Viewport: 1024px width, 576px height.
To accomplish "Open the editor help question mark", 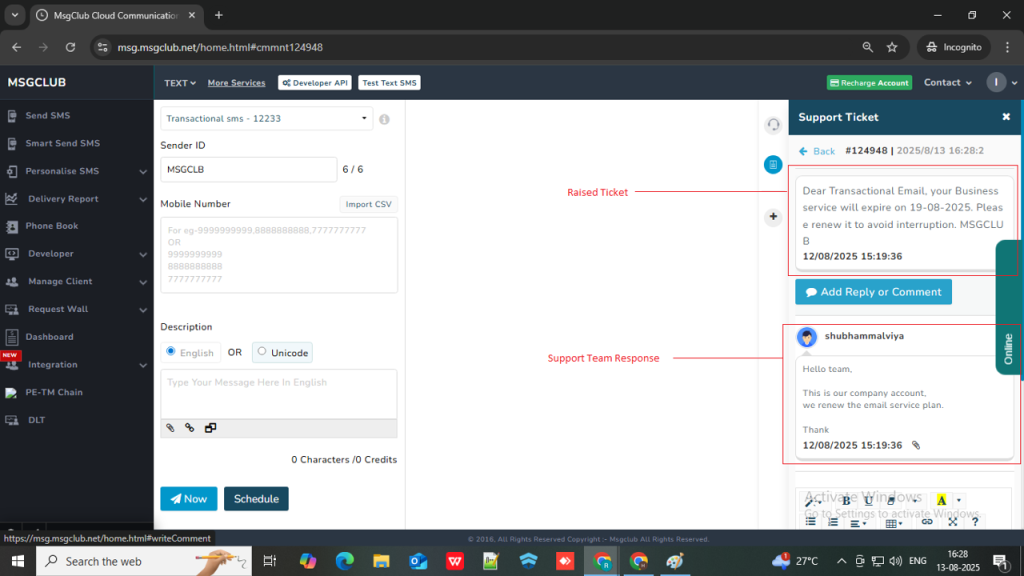I will tap(975, 522).
